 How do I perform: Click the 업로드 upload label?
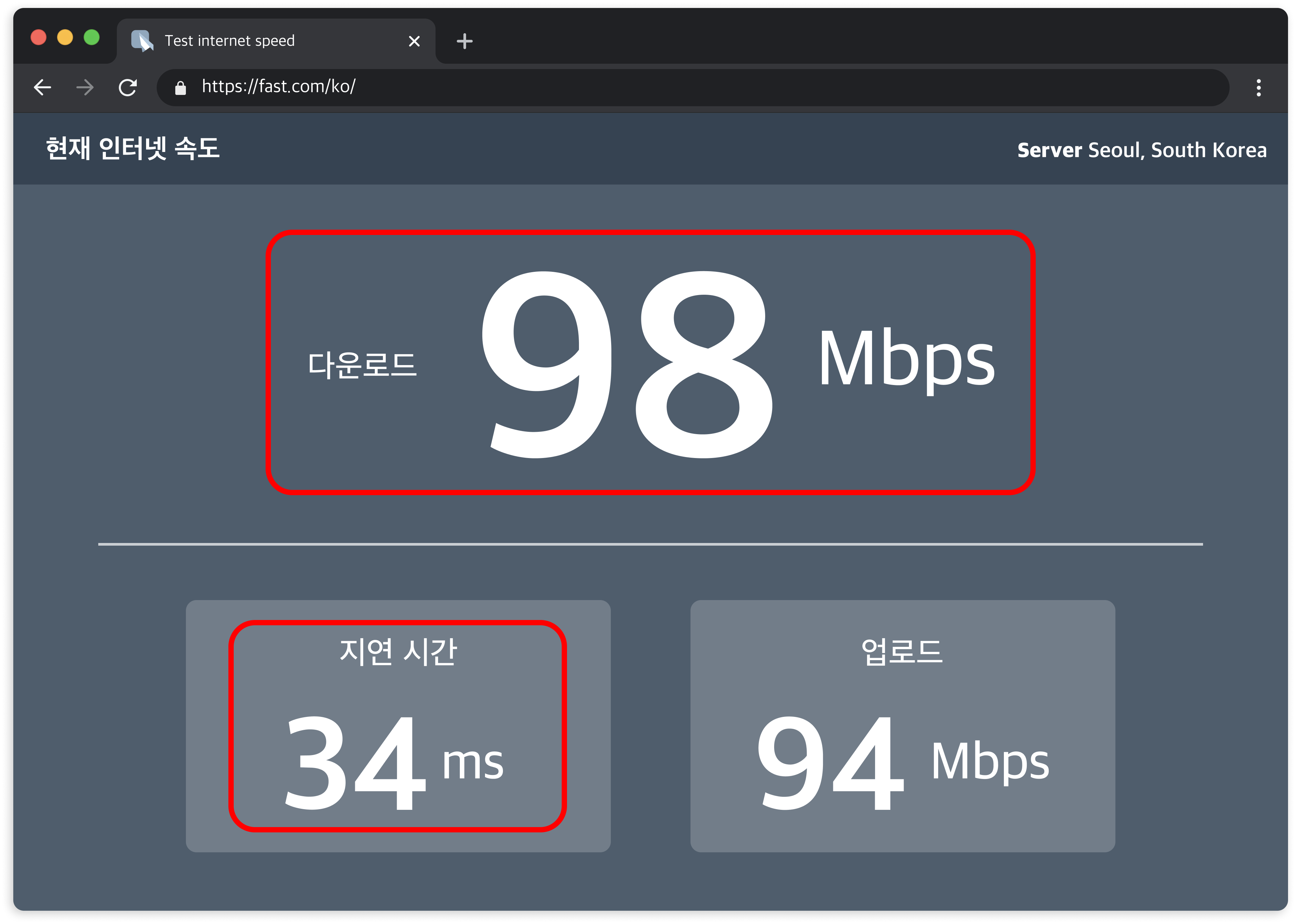(x=902, y=651)
